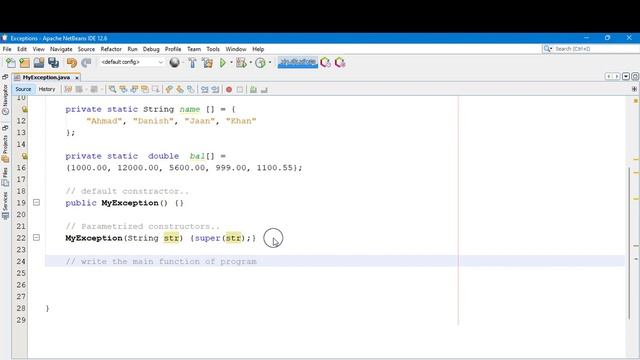Place cursor on "// write the main function of program" comment
This screenshot has height=360, width=640.
coord(161,261)
